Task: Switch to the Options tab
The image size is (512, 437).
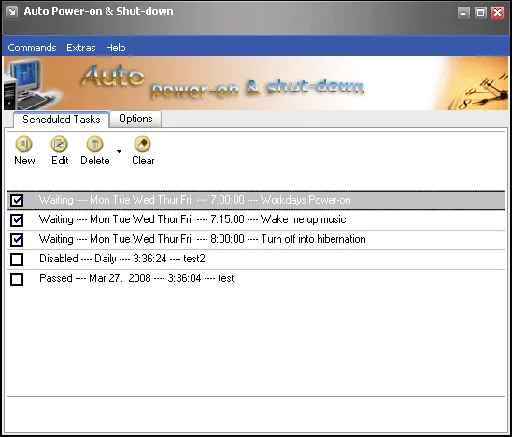Action: pos(136,119)
